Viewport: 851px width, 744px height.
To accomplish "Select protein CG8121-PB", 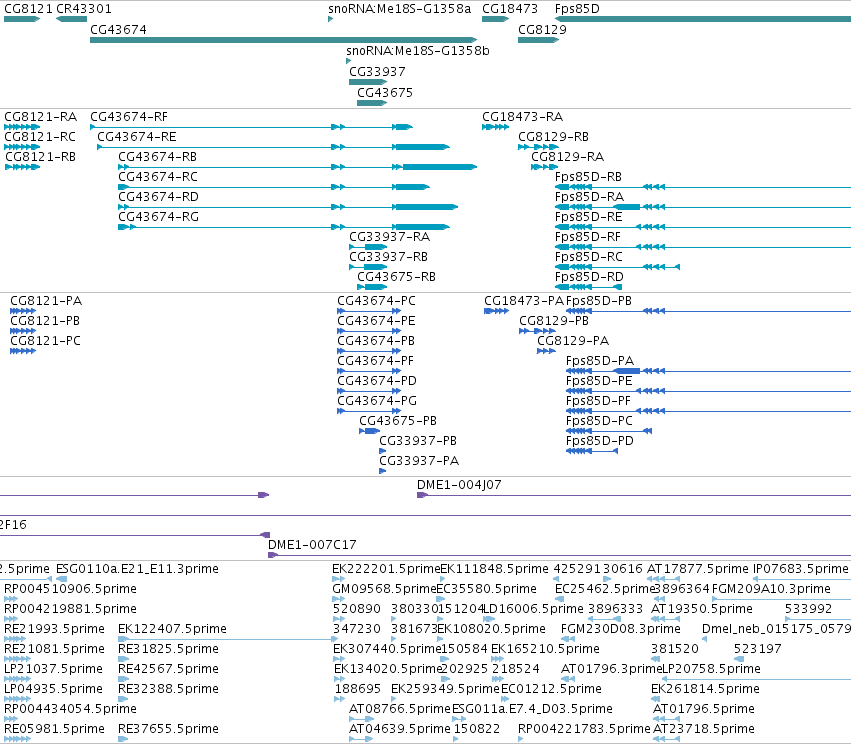I will (x=45, y=321).
